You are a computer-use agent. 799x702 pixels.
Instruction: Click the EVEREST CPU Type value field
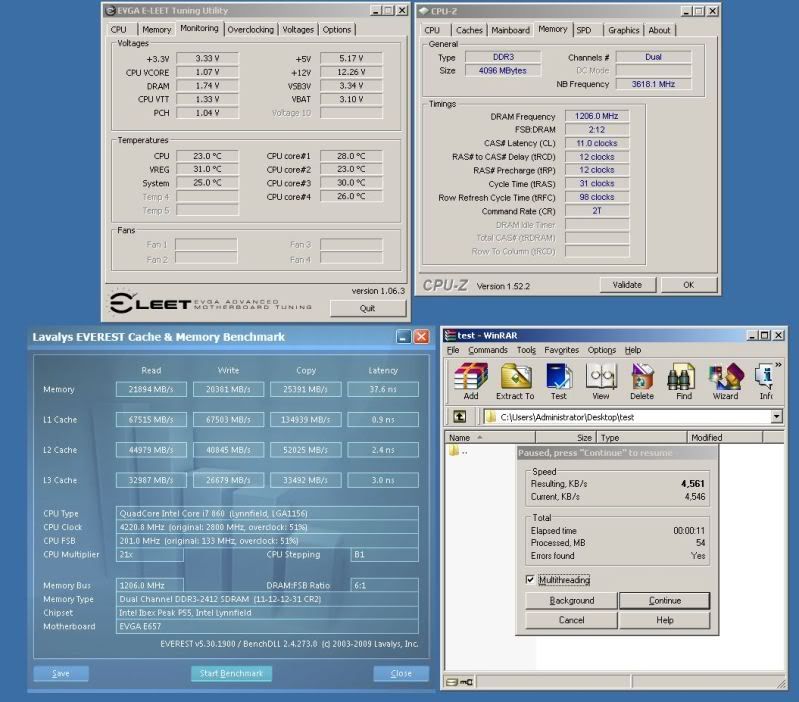[x=267, y=513]
